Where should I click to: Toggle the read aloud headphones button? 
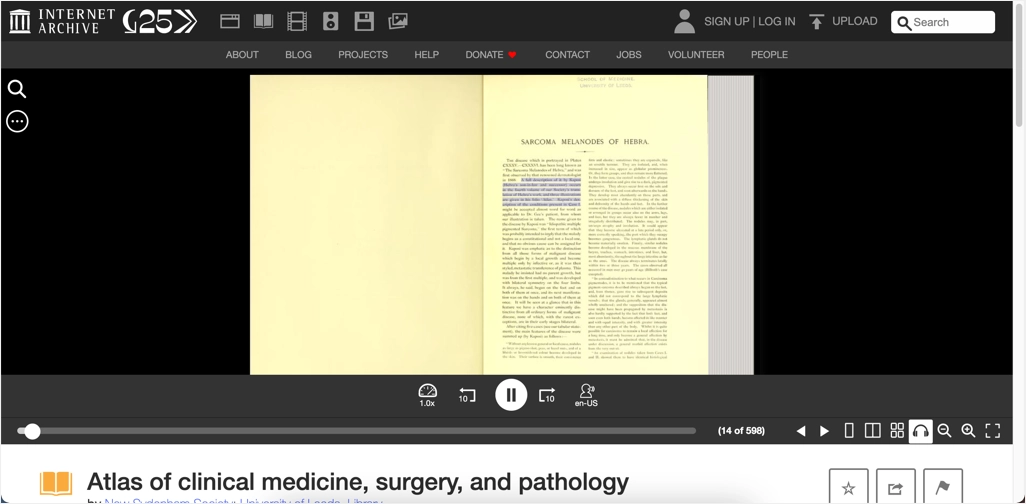pyautogui.click(x=921, y=431)
